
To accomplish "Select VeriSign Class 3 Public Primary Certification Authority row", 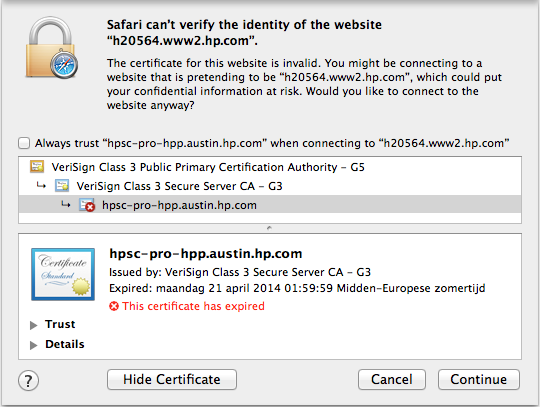I will click(x=270, y=167).
